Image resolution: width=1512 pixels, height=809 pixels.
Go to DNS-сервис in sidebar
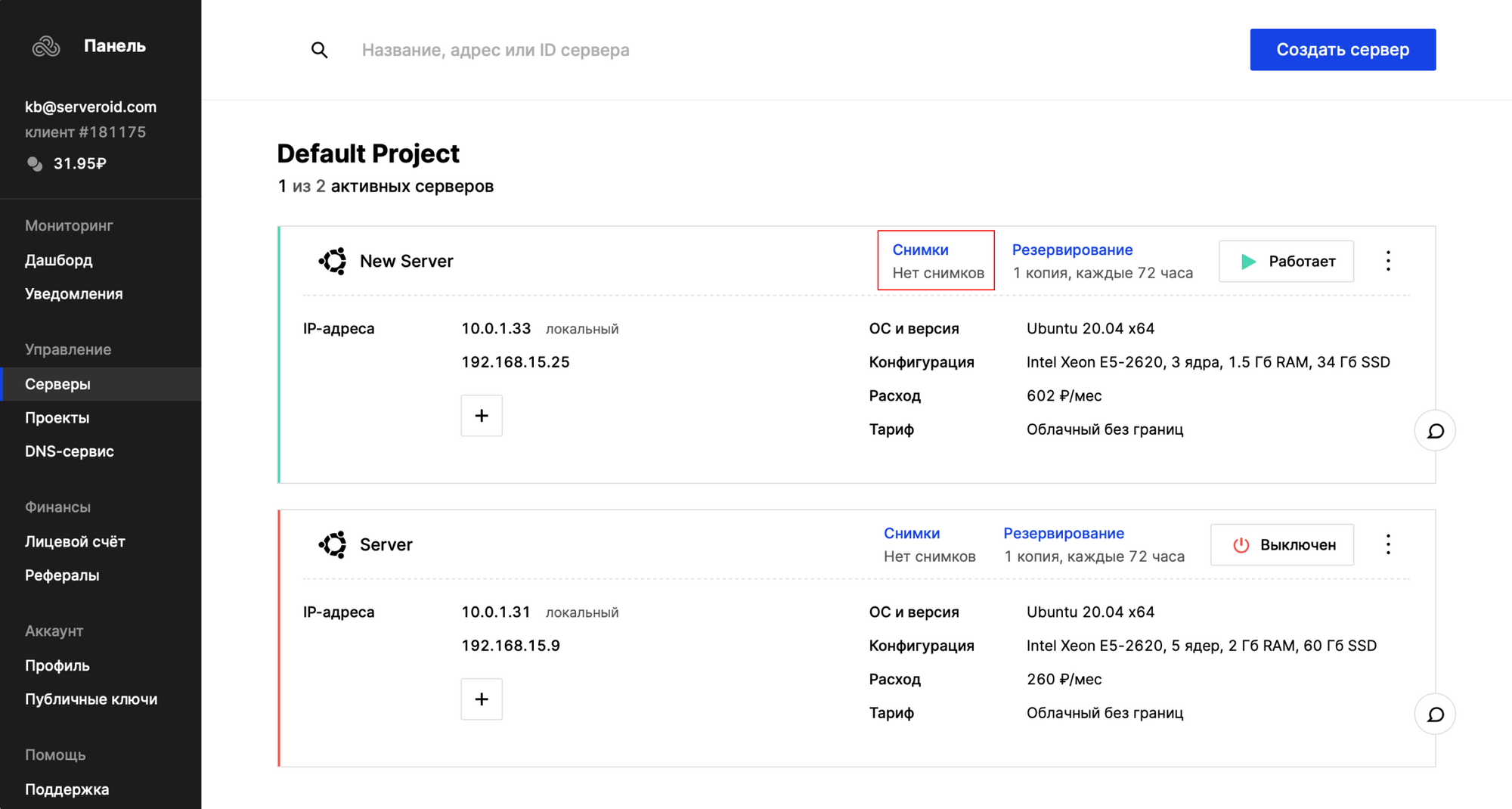[x=70, y=451]
